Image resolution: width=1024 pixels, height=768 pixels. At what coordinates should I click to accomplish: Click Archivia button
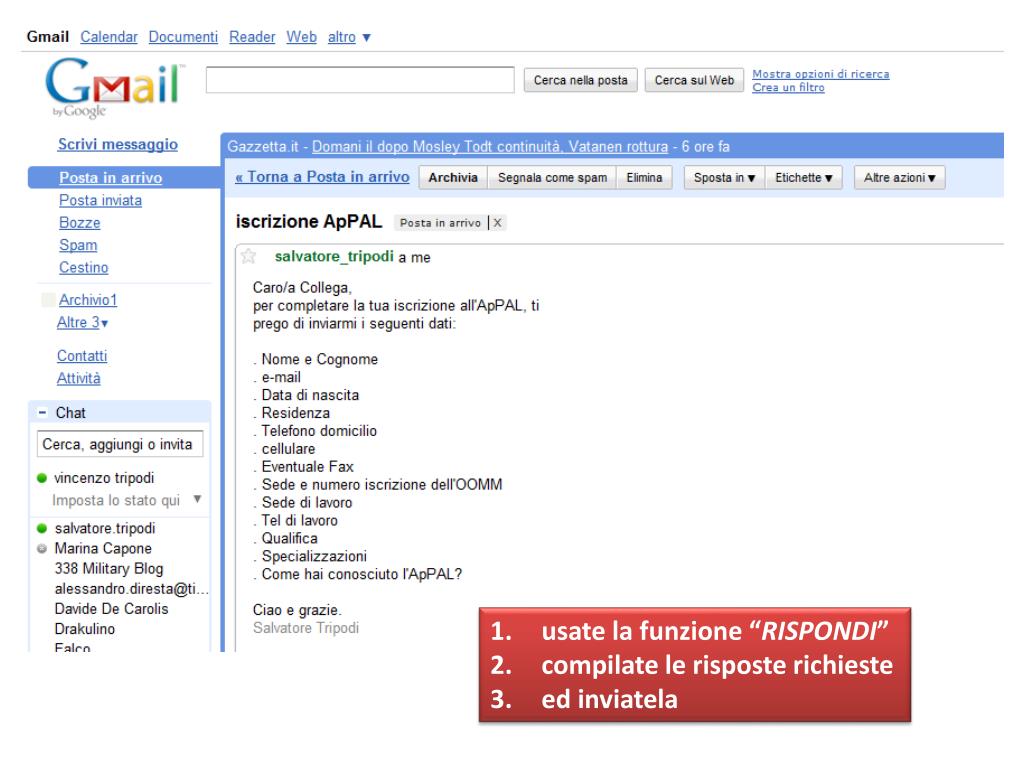coord(453,178)
